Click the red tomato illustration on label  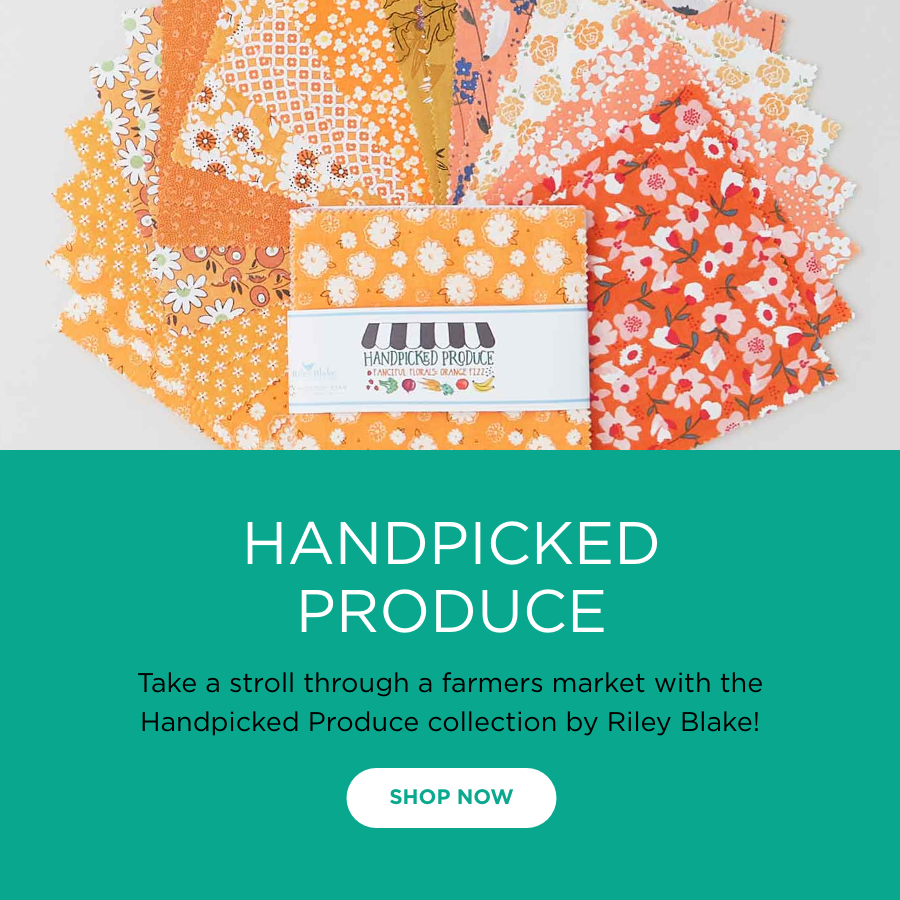pos(462,384)
